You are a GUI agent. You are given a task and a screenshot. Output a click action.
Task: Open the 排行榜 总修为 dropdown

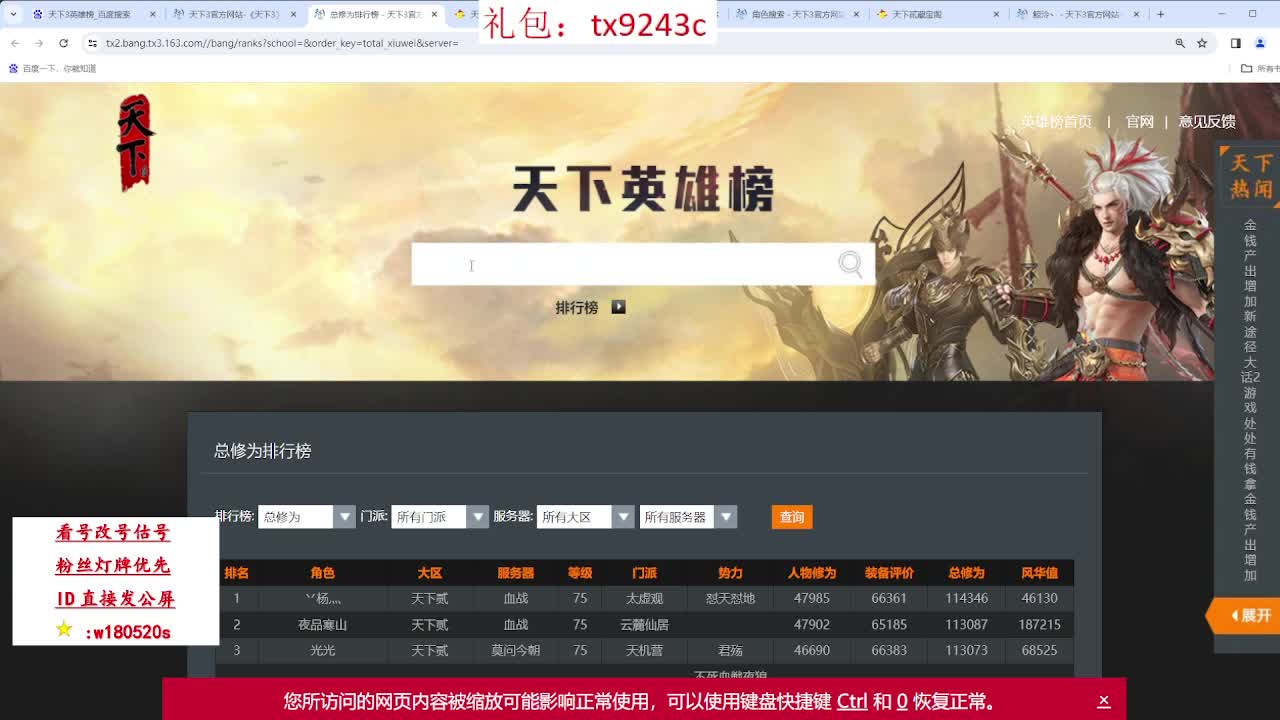(306, 517)
